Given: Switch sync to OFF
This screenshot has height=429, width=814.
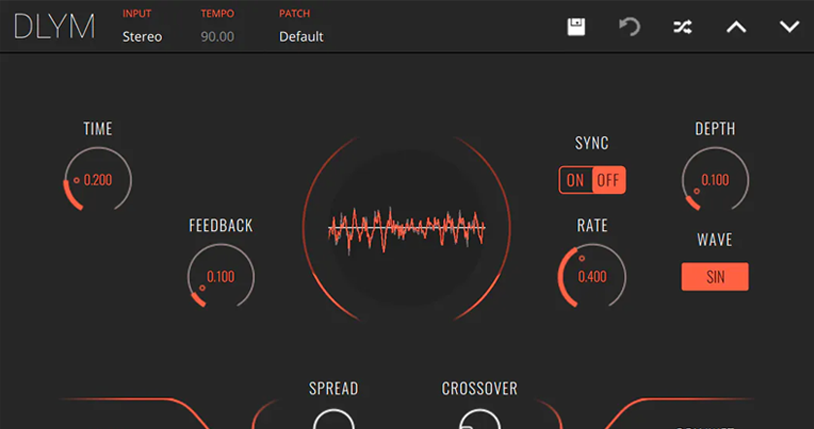Looking at the screenshot, I should point(608,180).
